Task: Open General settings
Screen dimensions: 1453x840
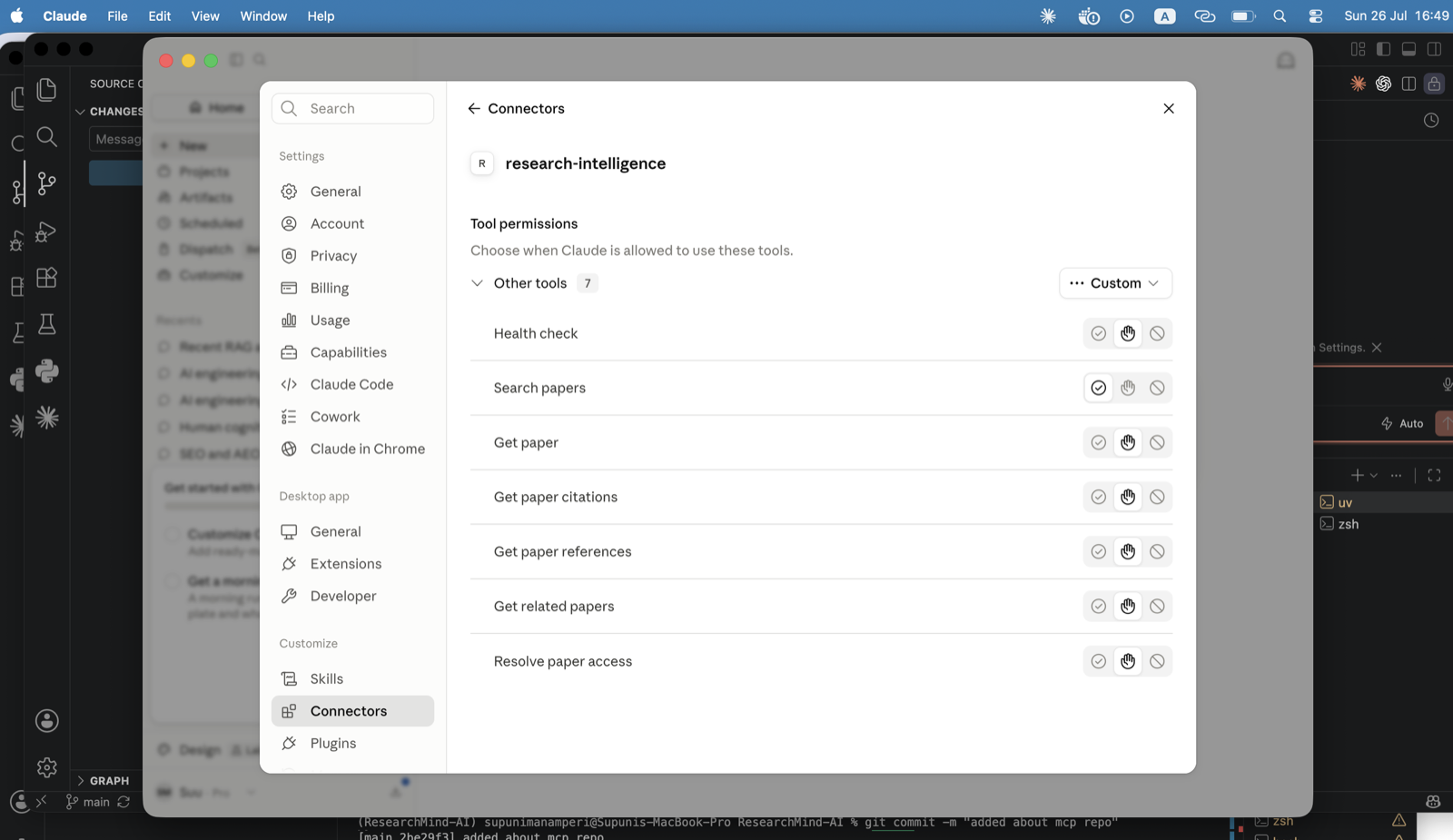Action: pos(352,192)
